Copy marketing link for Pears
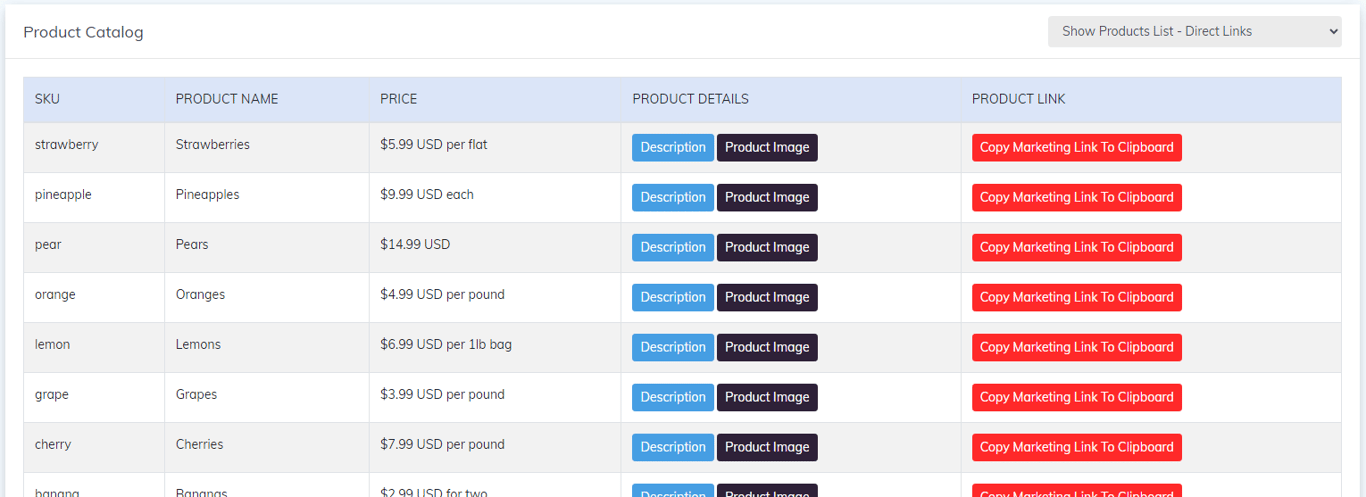 1077,248
